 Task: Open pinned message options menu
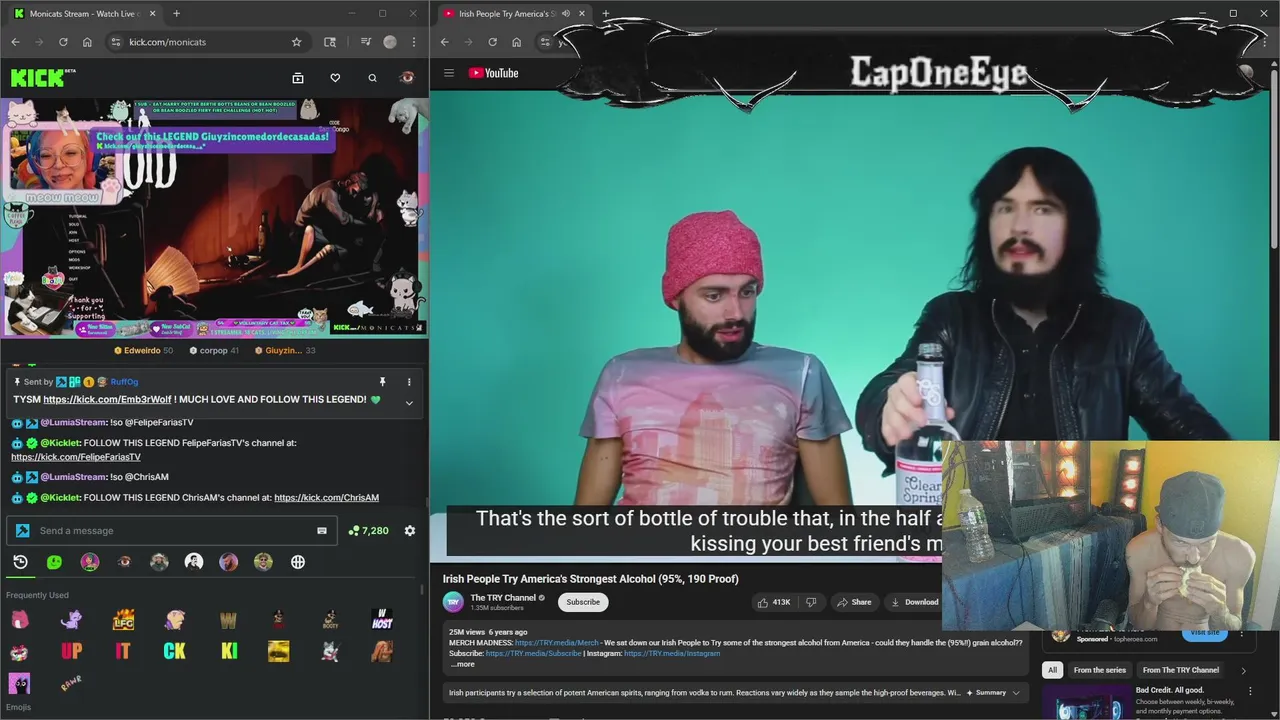pos(408,382)
